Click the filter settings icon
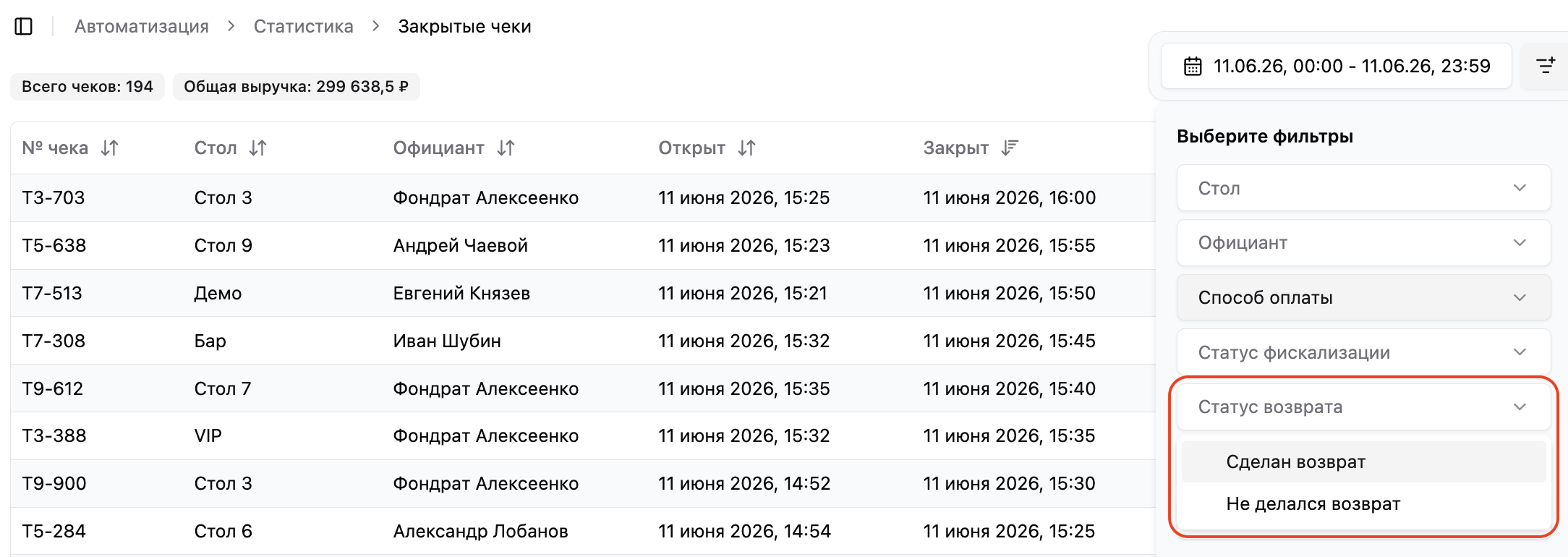Image resolution: width=1568 pixels, height=557 pixels. click(1546, 66)
